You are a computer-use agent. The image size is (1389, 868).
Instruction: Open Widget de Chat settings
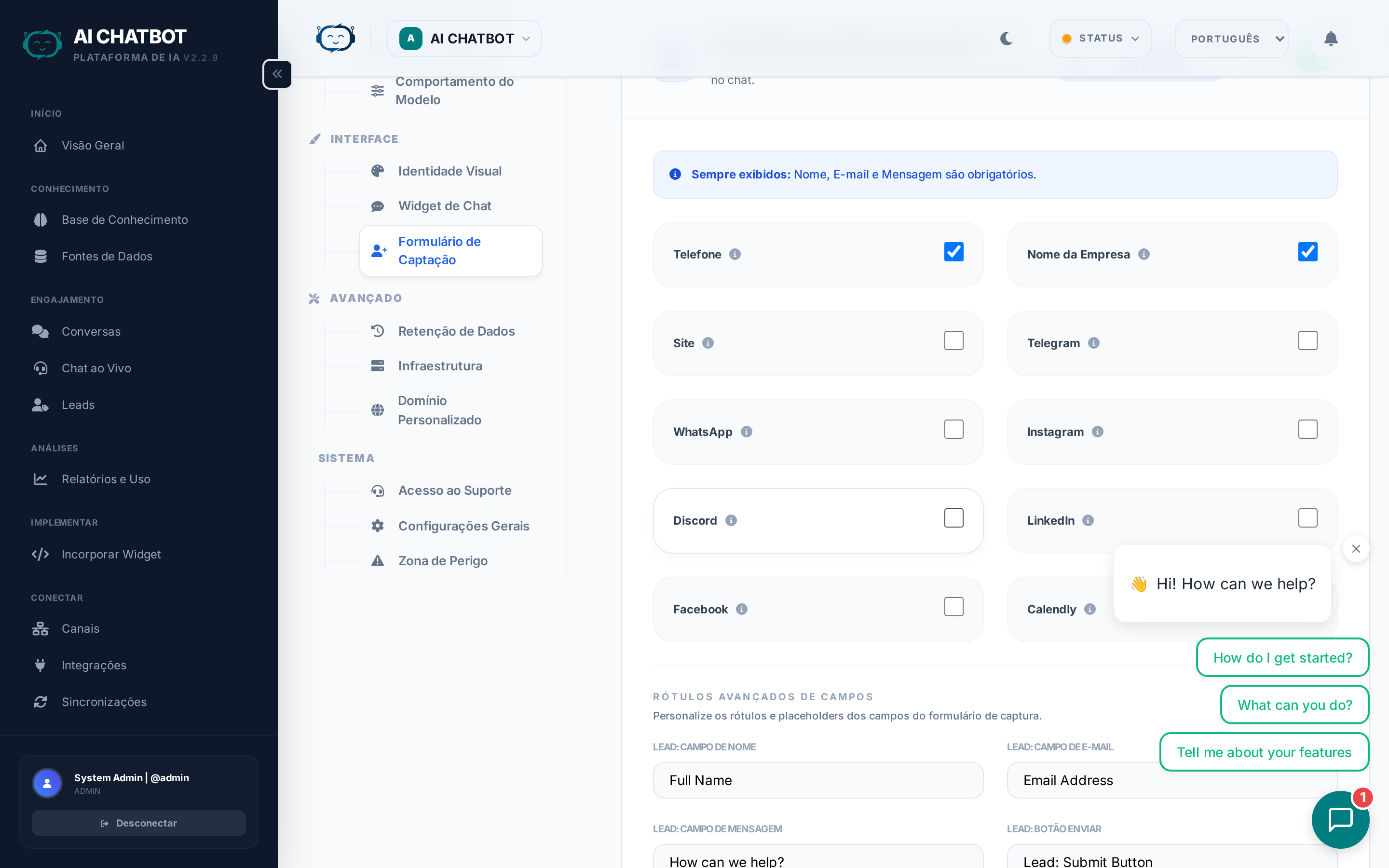[x=444, y=205]
